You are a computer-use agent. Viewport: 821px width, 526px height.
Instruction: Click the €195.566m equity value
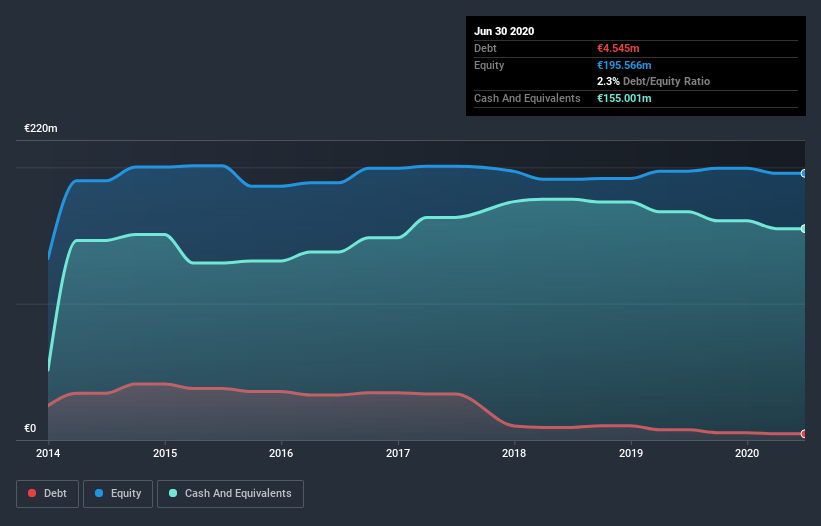click(624, 65)
